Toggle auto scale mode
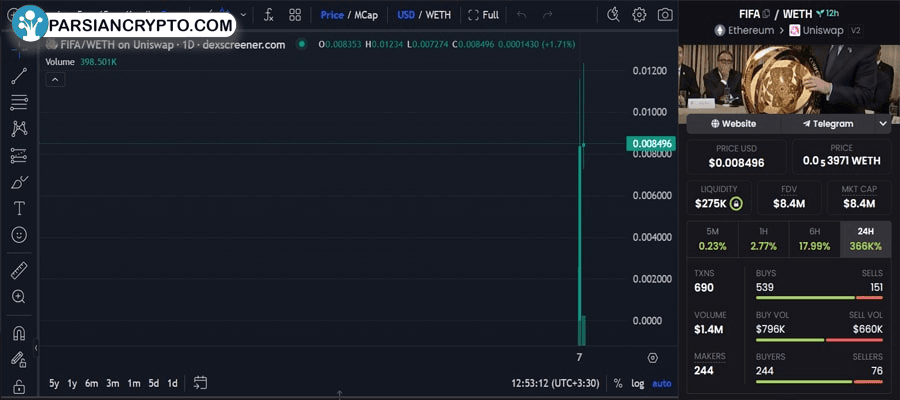900x400 pixels. coord(662,383)
